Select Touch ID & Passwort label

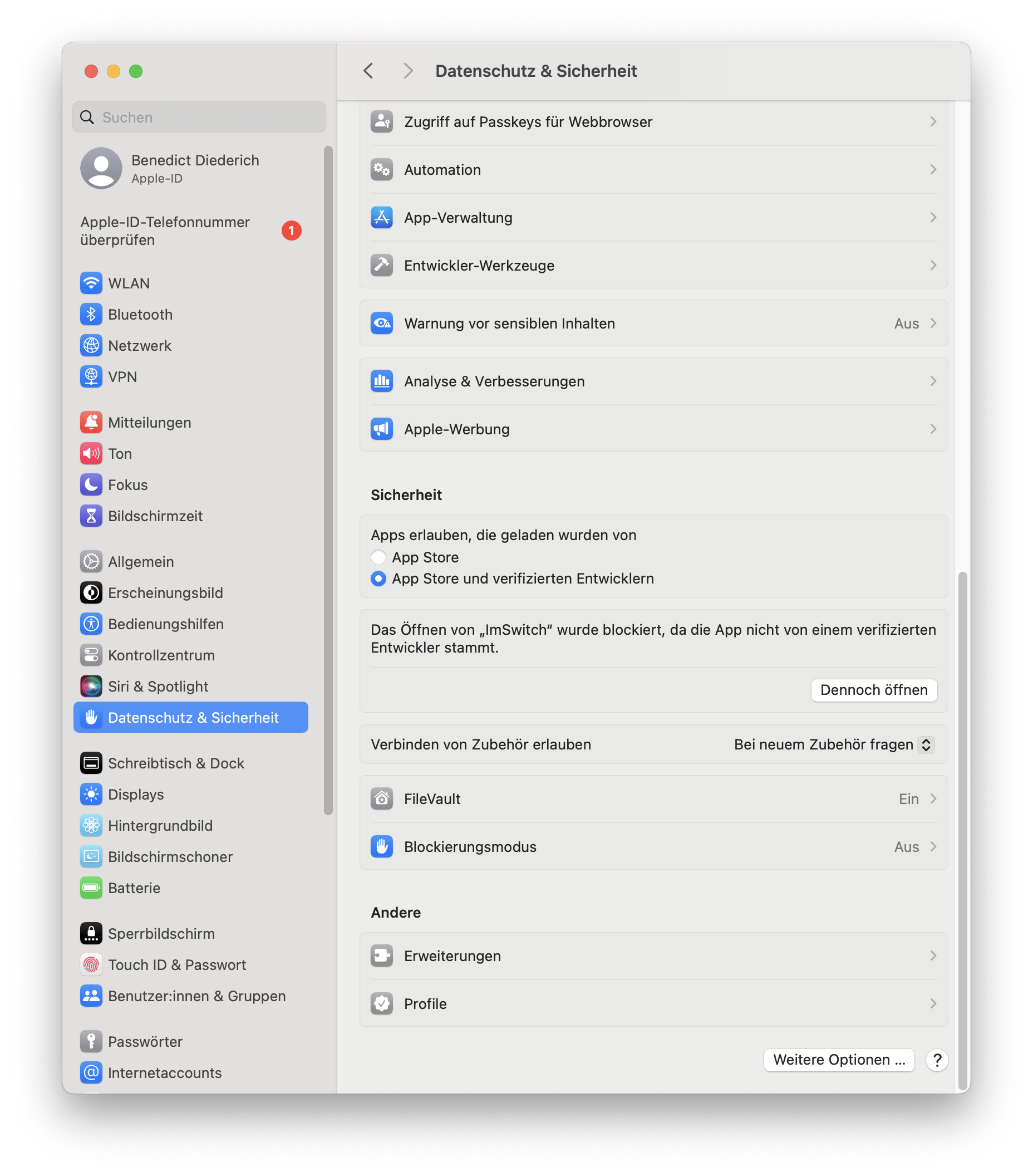pos(177,965)
